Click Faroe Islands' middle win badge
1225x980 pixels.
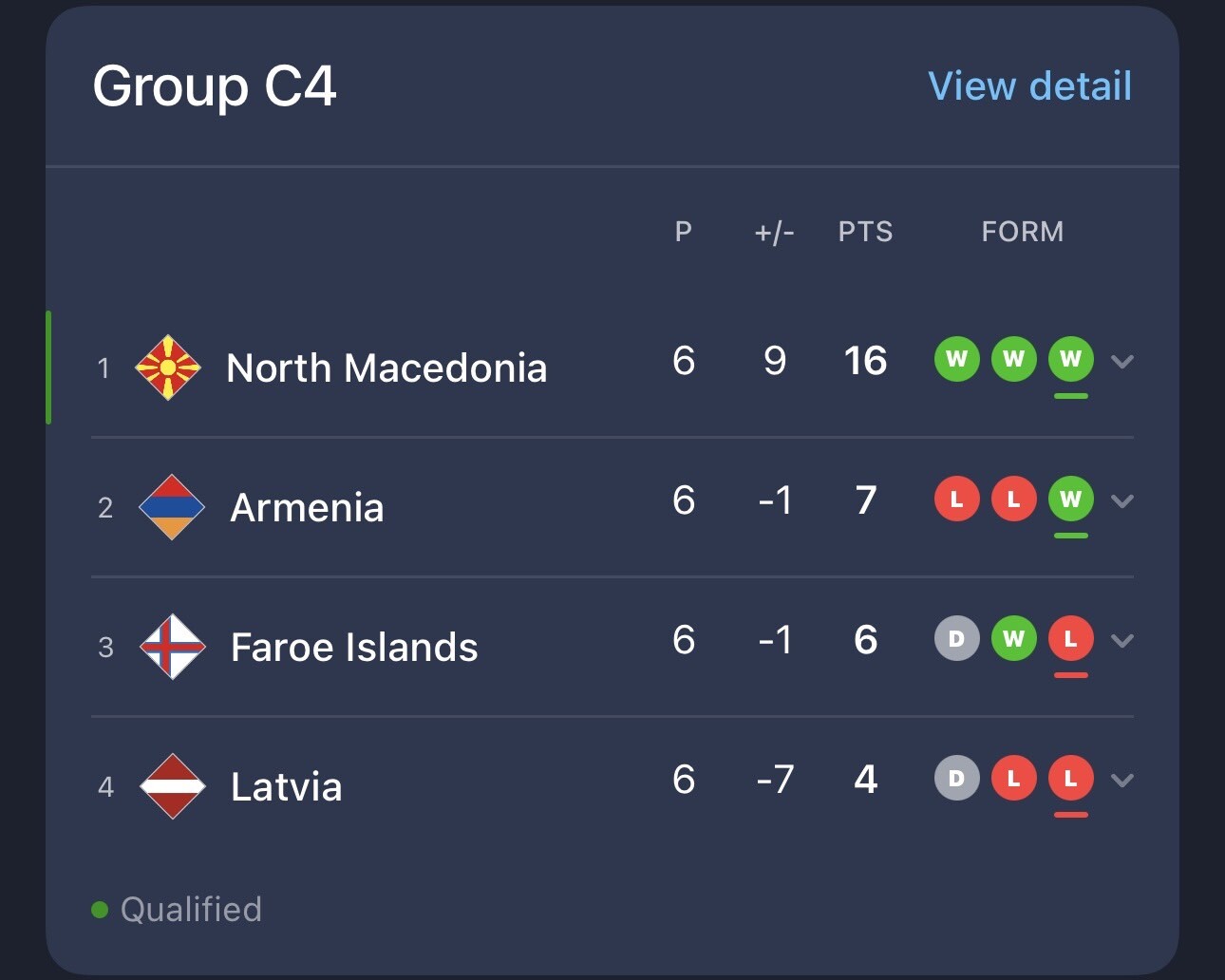(x=1013, y=638)
